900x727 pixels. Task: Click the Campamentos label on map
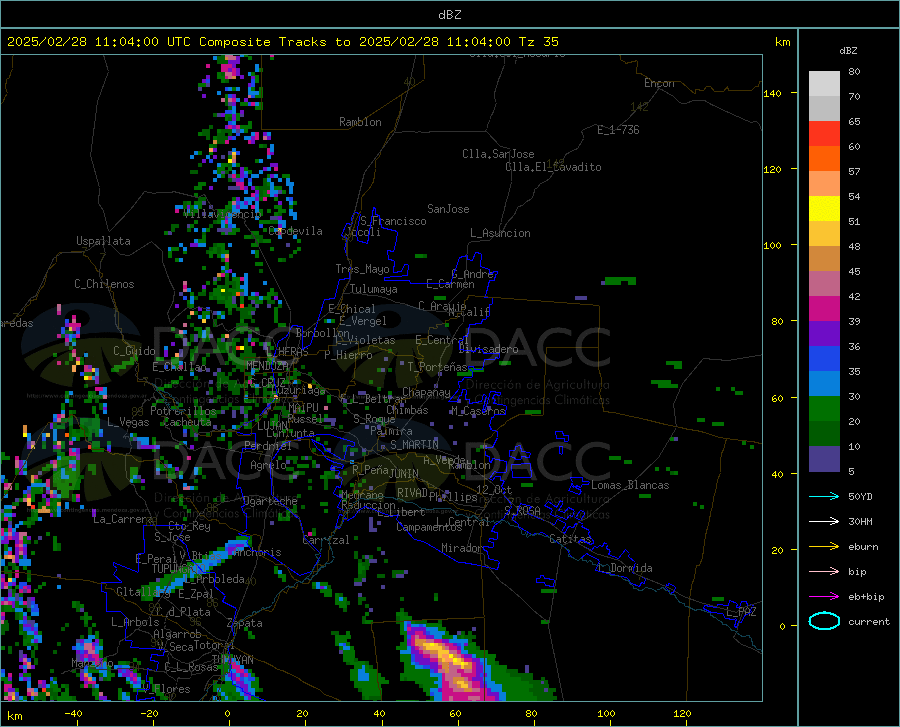(429, 527)
